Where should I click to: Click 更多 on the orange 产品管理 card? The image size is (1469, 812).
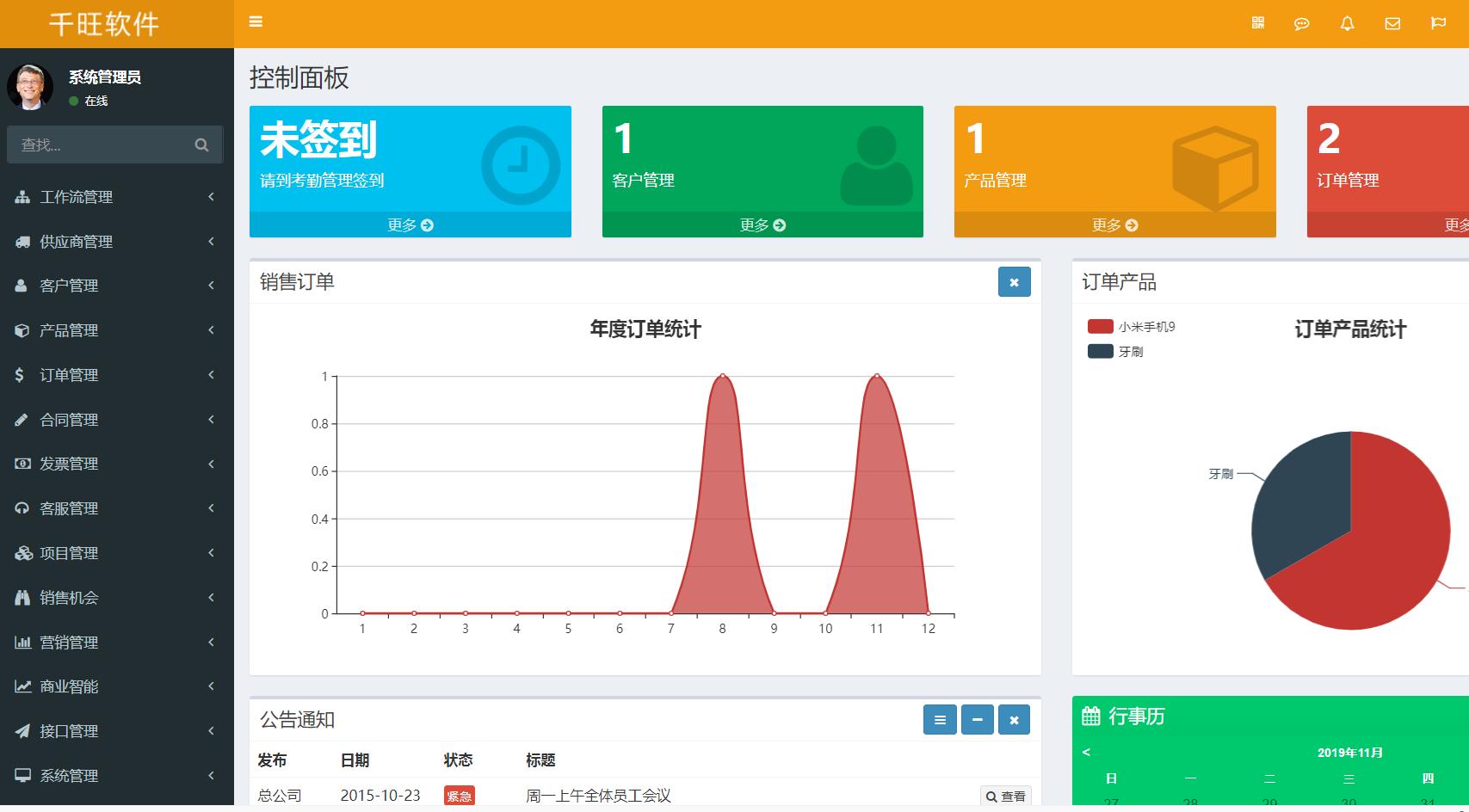pyautogui.click(x=1115, y=225)
